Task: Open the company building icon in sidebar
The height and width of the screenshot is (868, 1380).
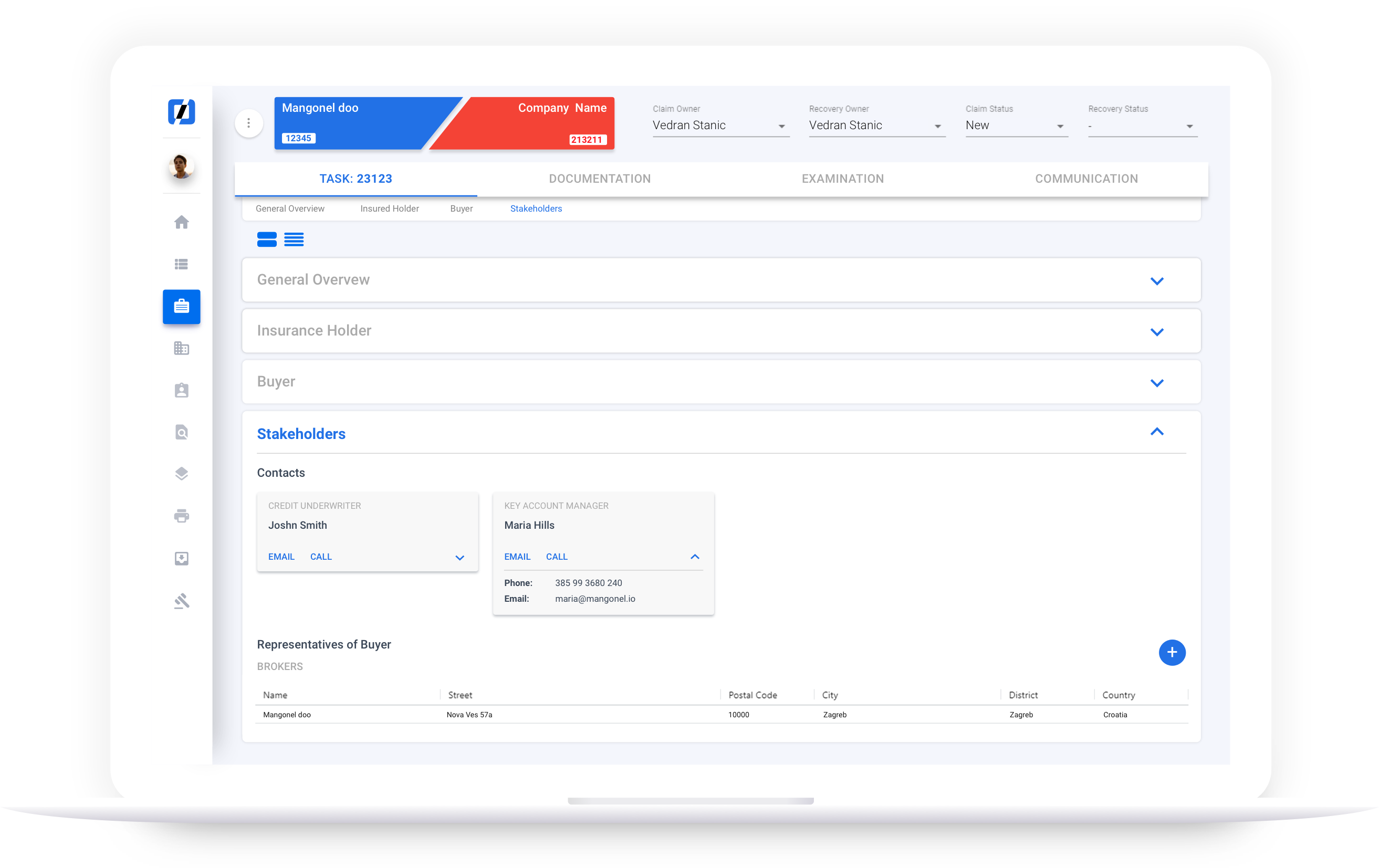Action: (181, 348)
